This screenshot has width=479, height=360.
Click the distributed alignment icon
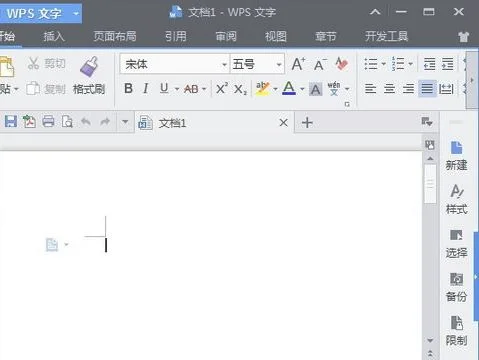[x=446, y=89]
